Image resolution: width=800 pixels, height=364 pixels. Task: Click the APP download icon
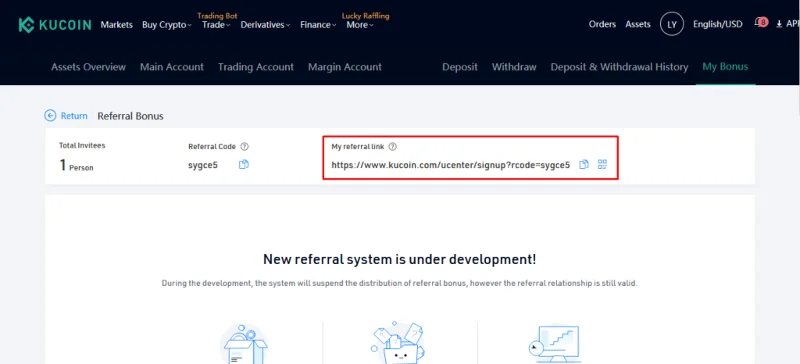pos(779,24)
